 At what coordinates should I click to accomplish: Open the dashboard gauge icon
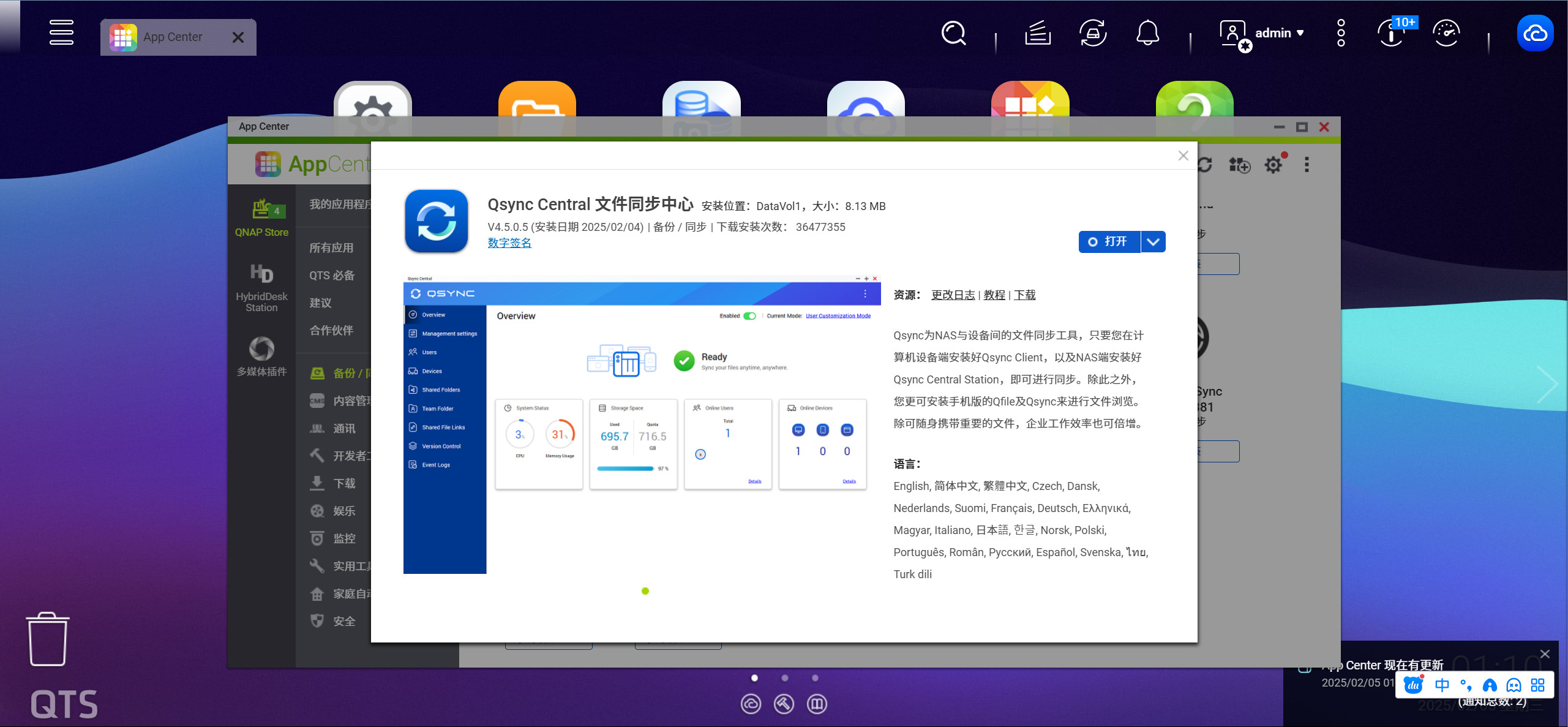[x=1446, y=33]
